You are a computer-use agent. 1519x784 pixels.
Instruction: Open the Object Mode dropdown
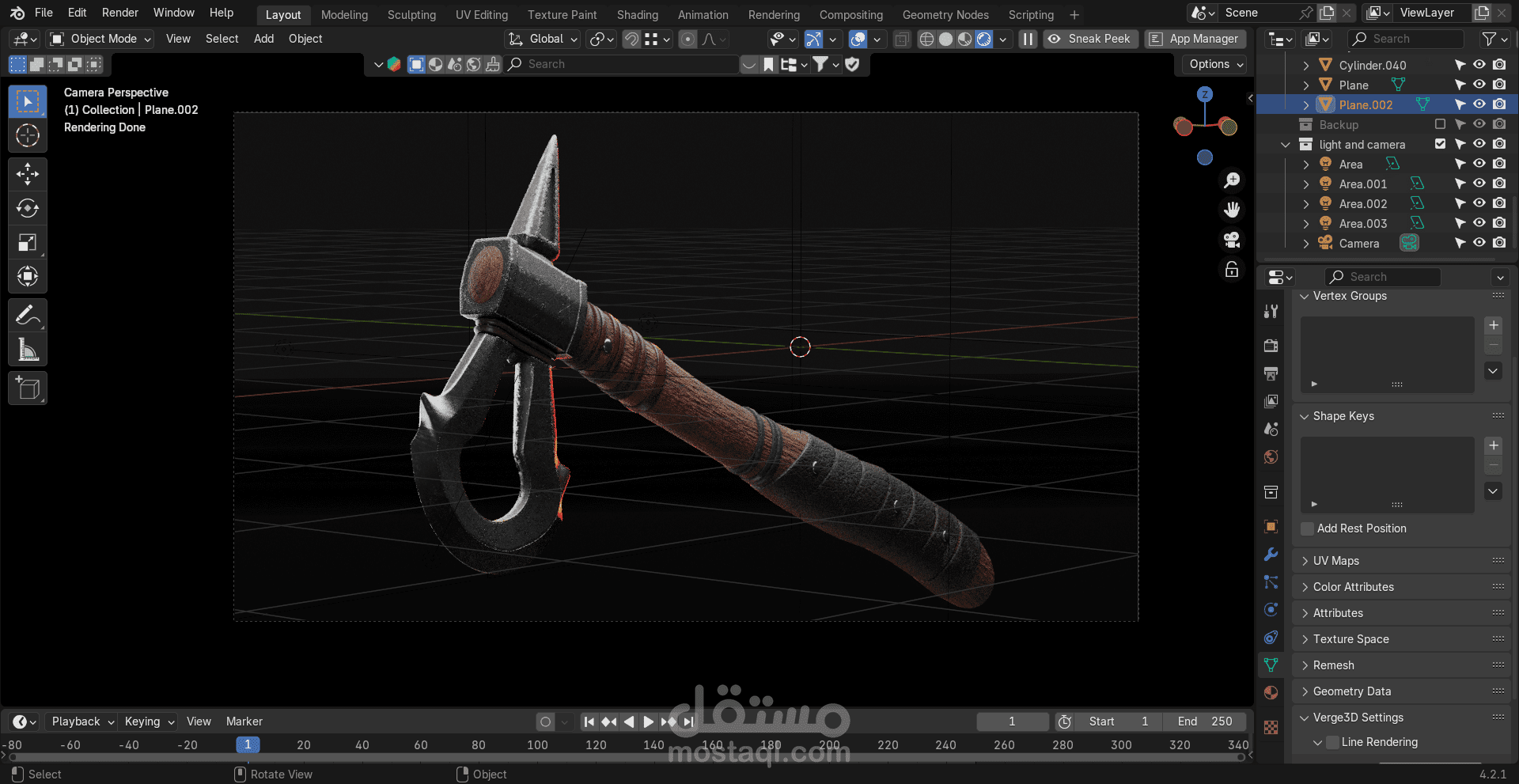pyautogui.click(x=100, y=39)
